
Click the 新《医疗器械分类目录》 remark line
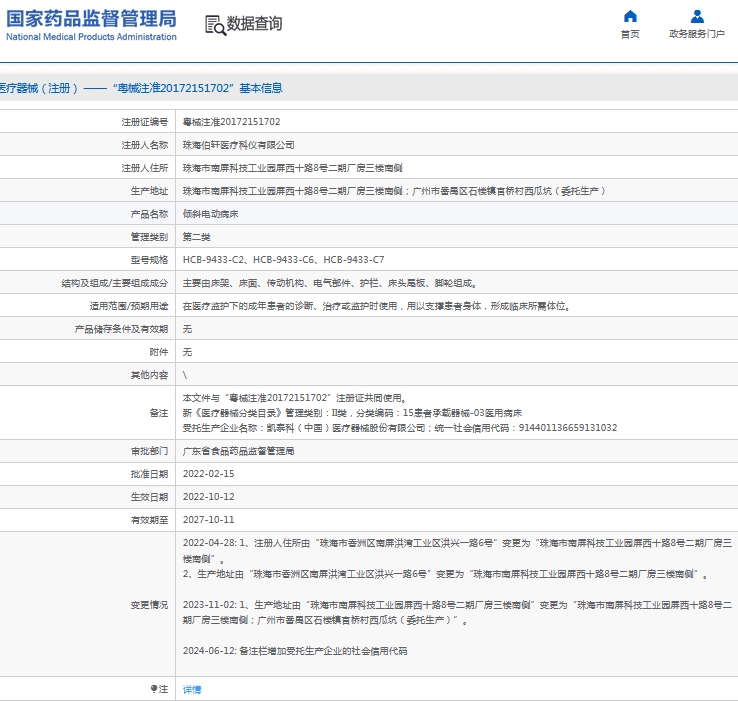(353, 413)
